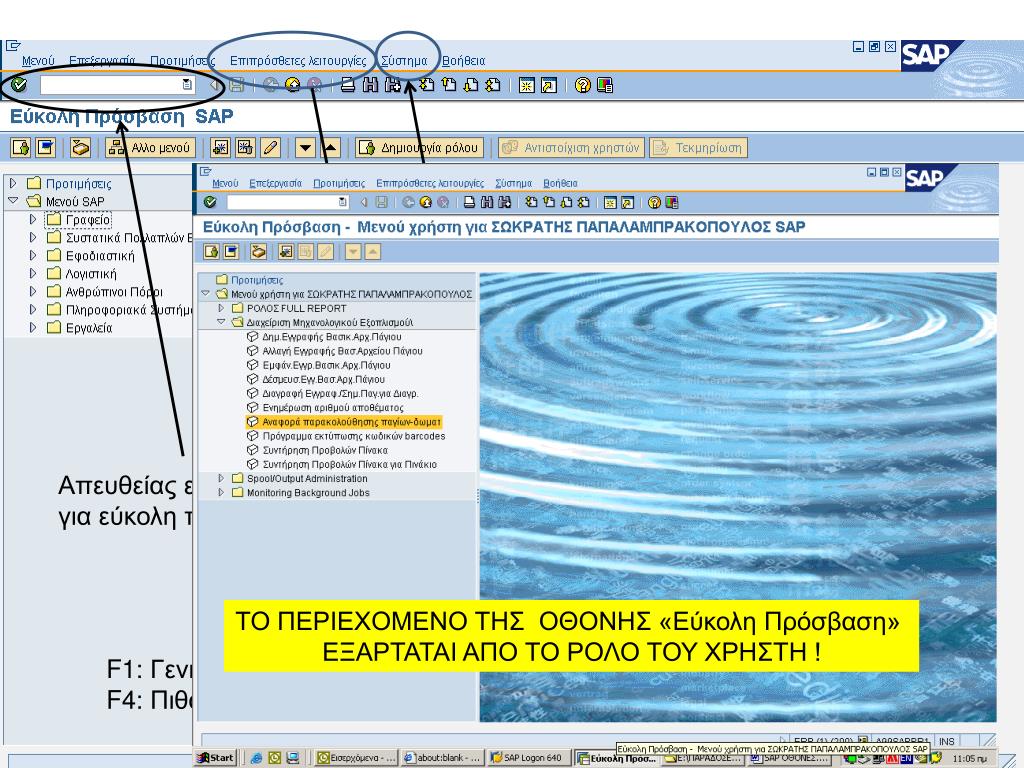Open the Επεξεργασία menu in the front window
1024x768 pixels.
click(276, 184)
